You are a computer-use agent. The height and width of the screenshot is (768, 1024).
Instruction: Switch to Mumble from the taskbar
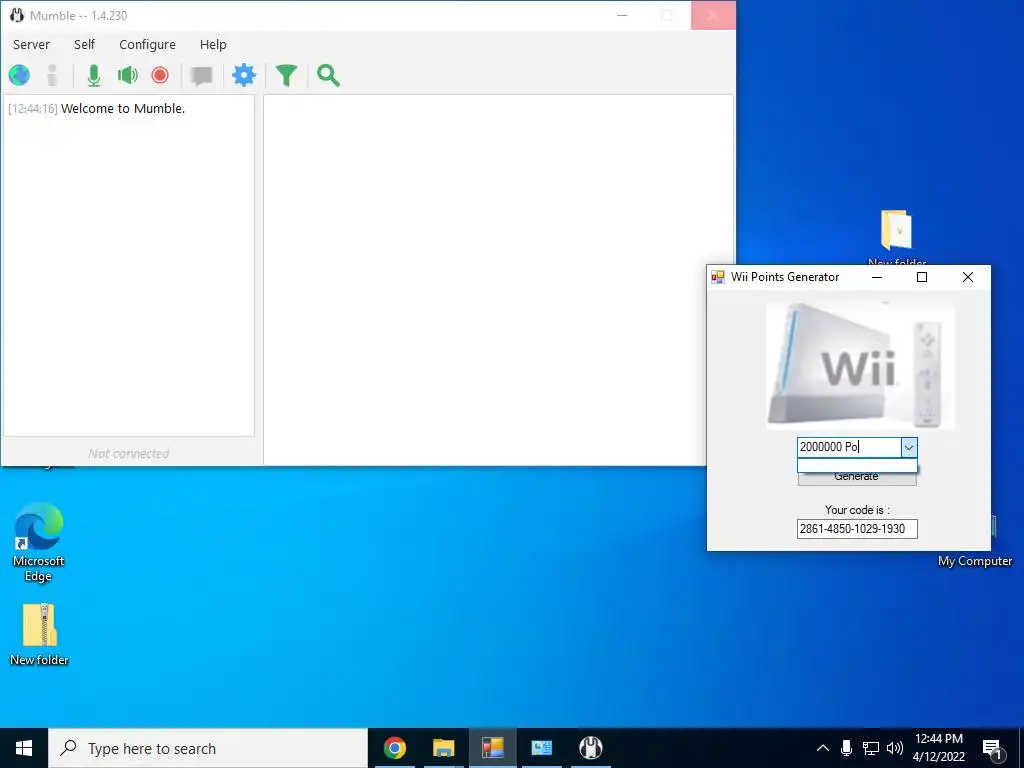point(591,748)
